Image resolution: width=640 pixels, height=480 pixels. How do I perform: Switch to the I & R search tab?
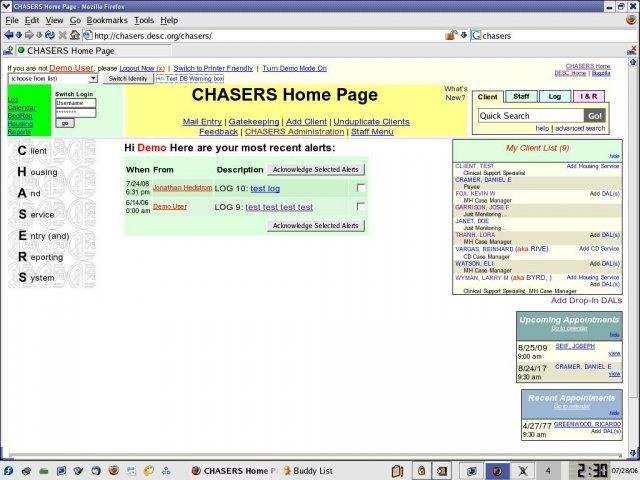pos(589,97)
